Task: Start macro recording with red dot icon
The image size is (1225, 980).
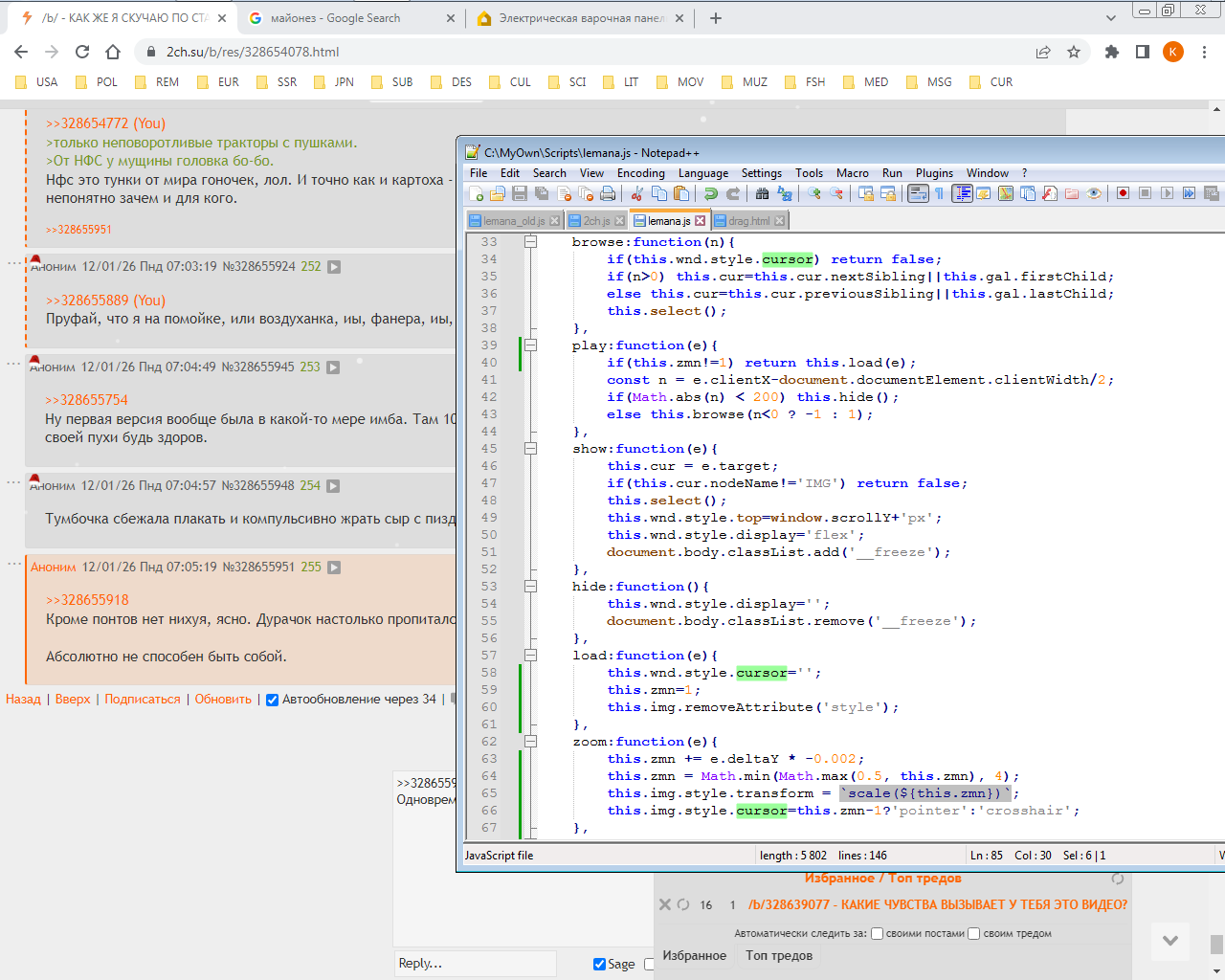Action: (x=1123, y=193)
